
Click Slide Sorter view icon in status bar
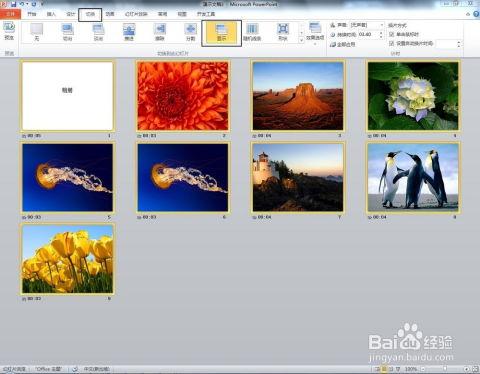[384, 369]
